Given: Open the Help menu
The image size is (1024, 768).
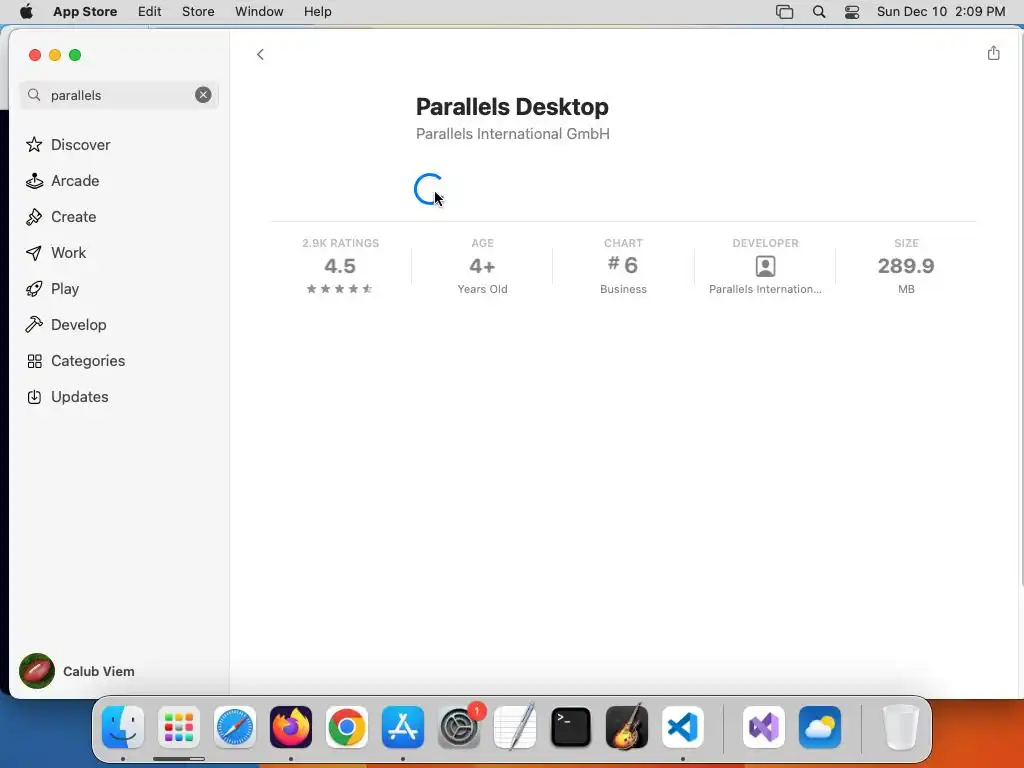Looking at the screenshot, I should point(317,11).
